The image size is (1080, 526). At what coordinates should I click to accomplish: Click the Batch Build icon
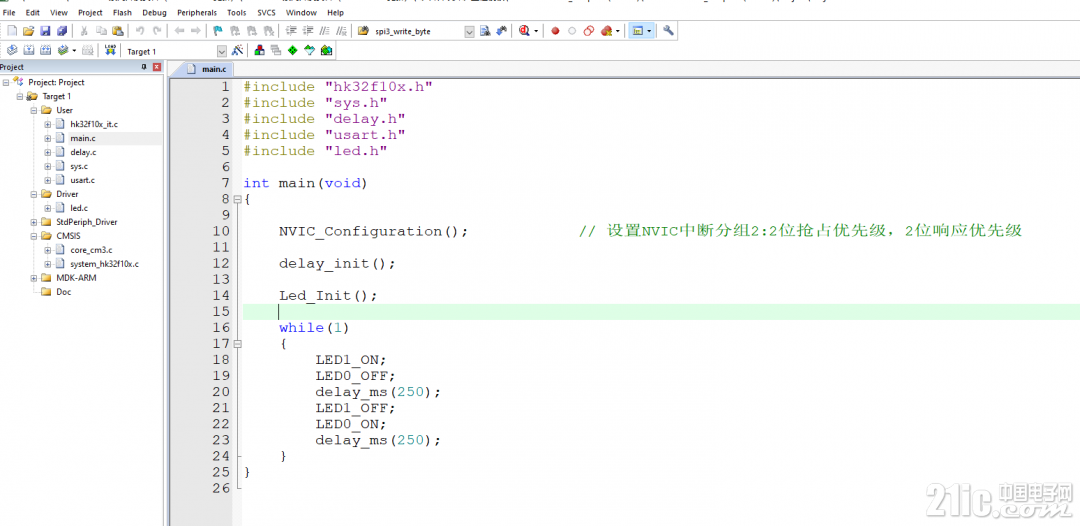click(63, 50)
